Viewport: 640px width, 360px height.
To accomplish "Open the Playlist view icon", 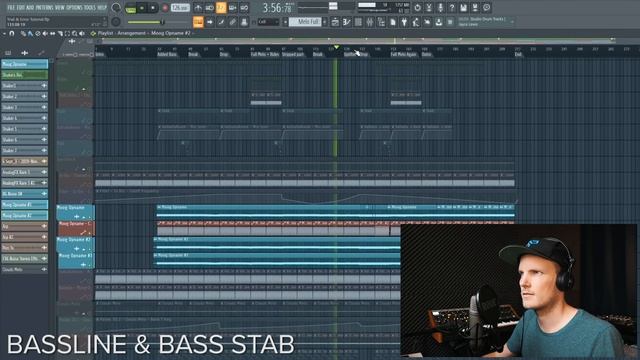I will tap(335, 22).
